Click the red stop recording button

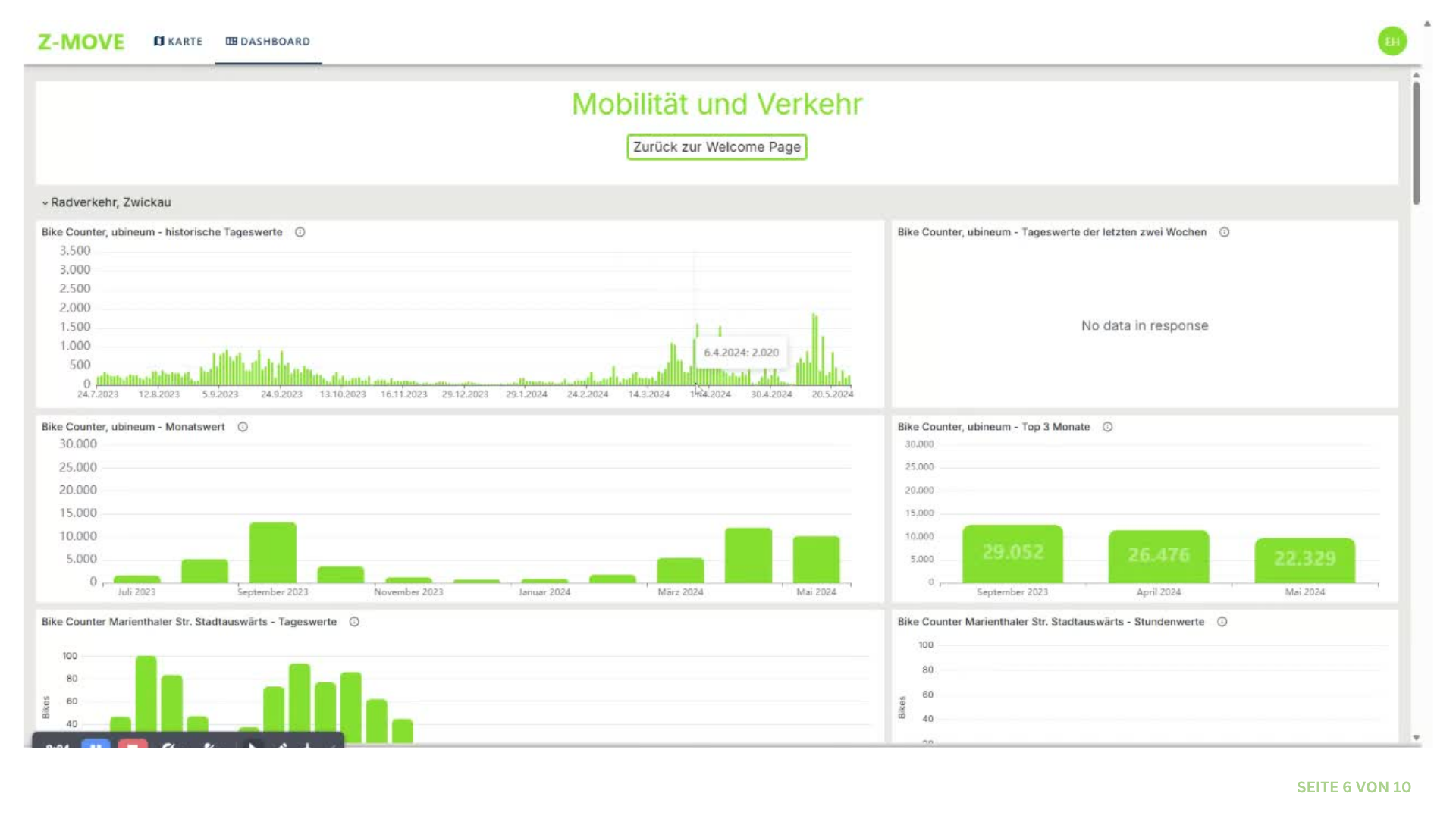coord(133,745)
